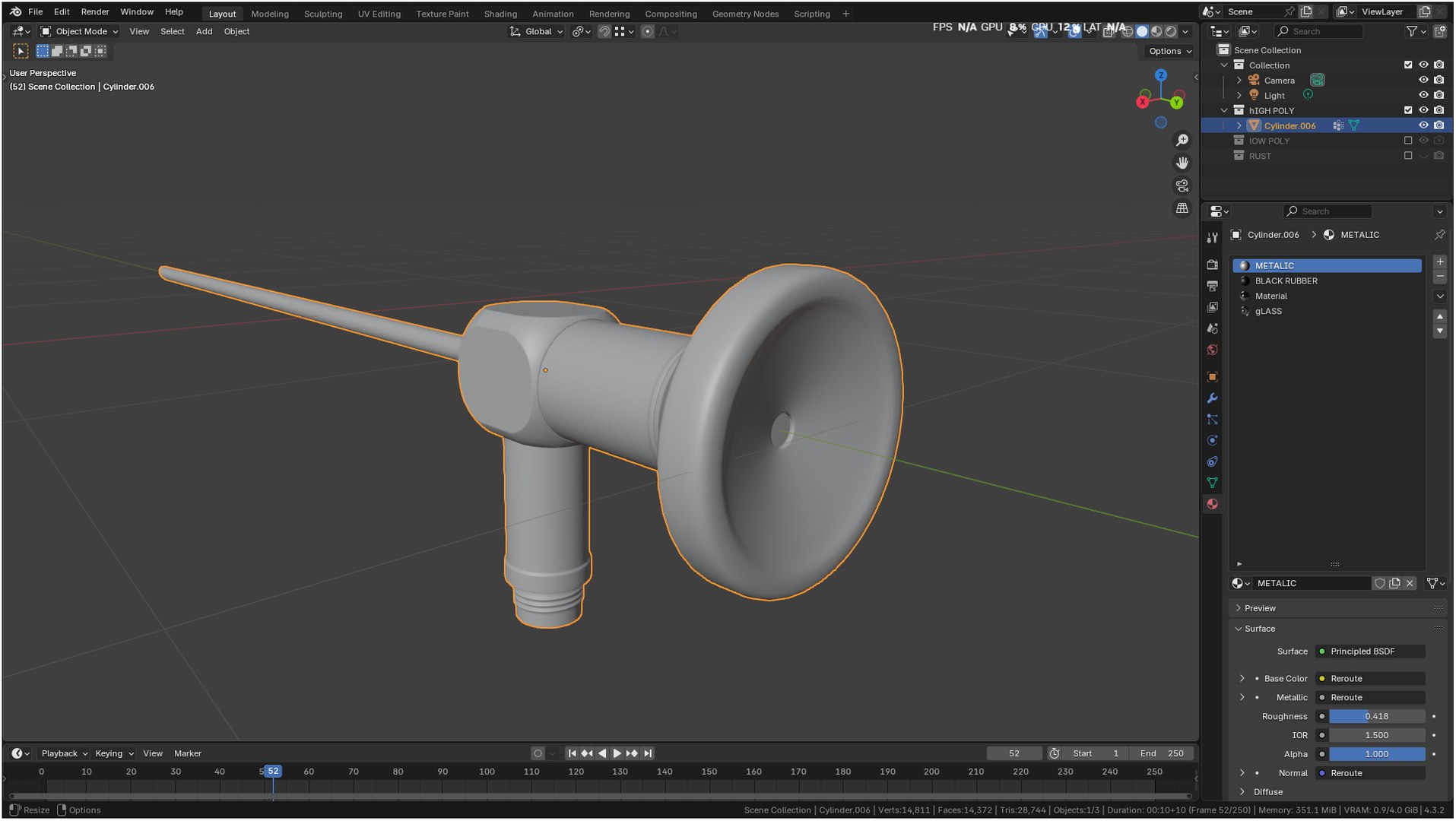The width and height of the screenshot is (1456, 821).
Task: Hide Cylinder.006 with its eye icon
Action: (x=1424, y=125)
